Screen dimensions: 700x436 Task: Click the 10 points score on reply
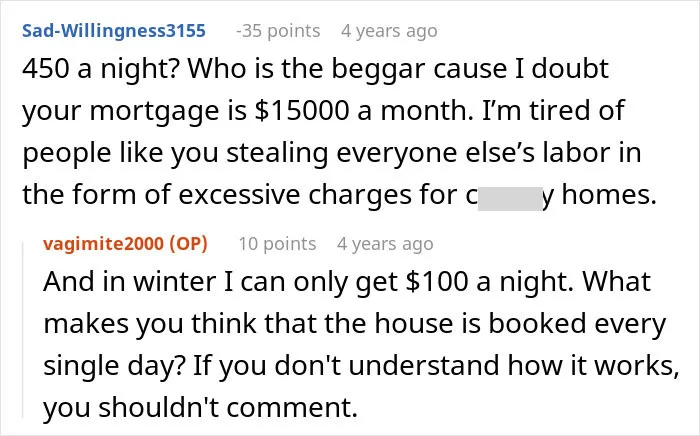click(277, 244)
